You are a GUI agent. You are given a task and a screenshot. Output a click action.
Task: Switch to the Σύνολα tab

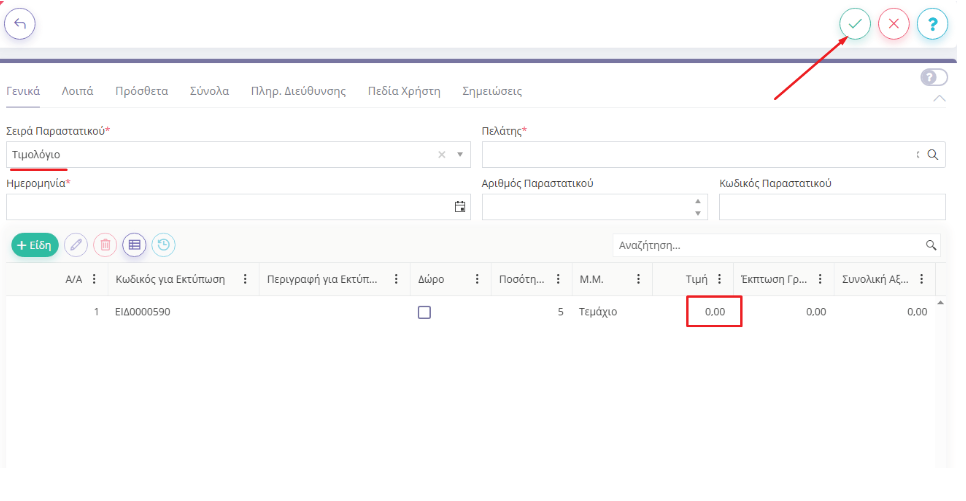point(209,91)
